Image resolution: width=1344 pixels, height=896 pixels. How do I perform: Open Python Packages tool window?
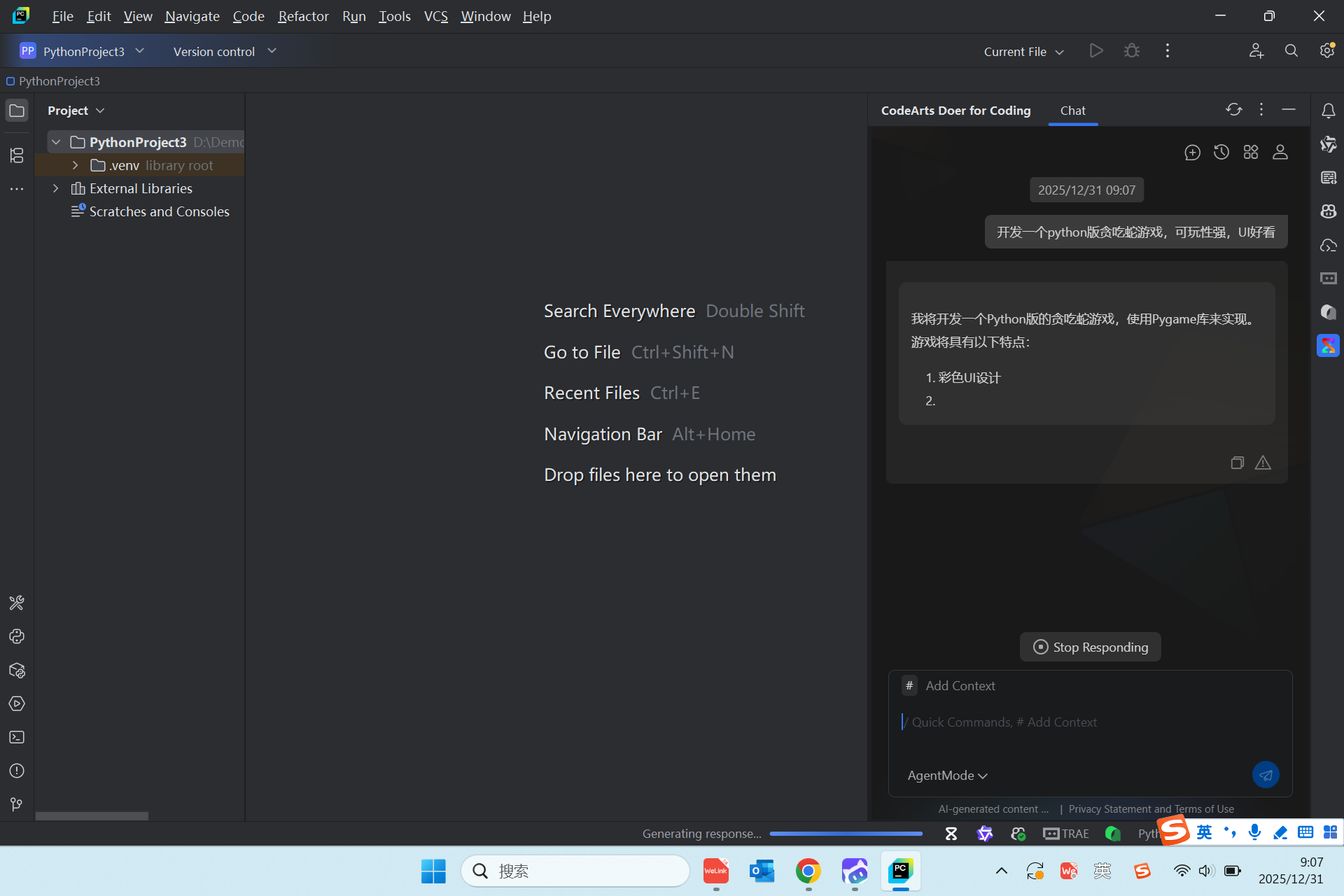point(17,671)
